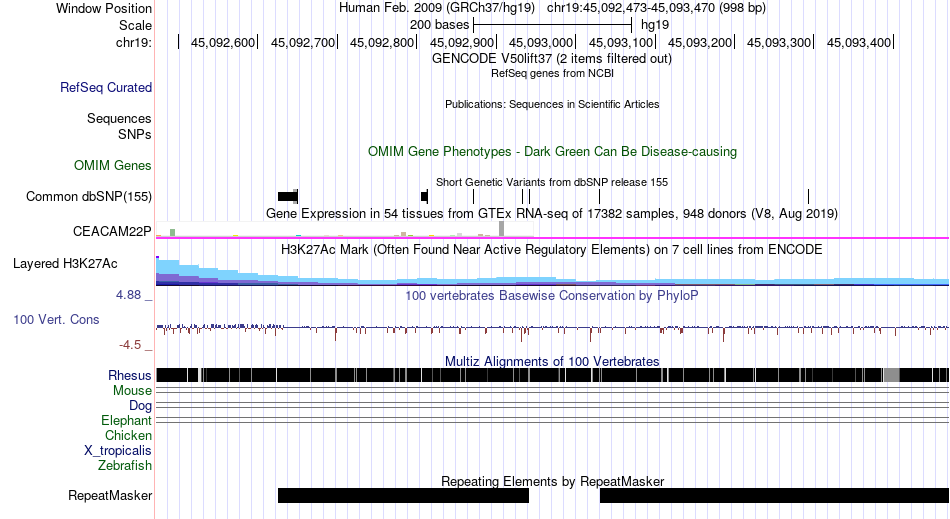Click the thin SNP tick between 45,092,800 and 45,092,900
The width and height of the screenshot is (950, 519).
pyautogui.click(x=474, y=196)
